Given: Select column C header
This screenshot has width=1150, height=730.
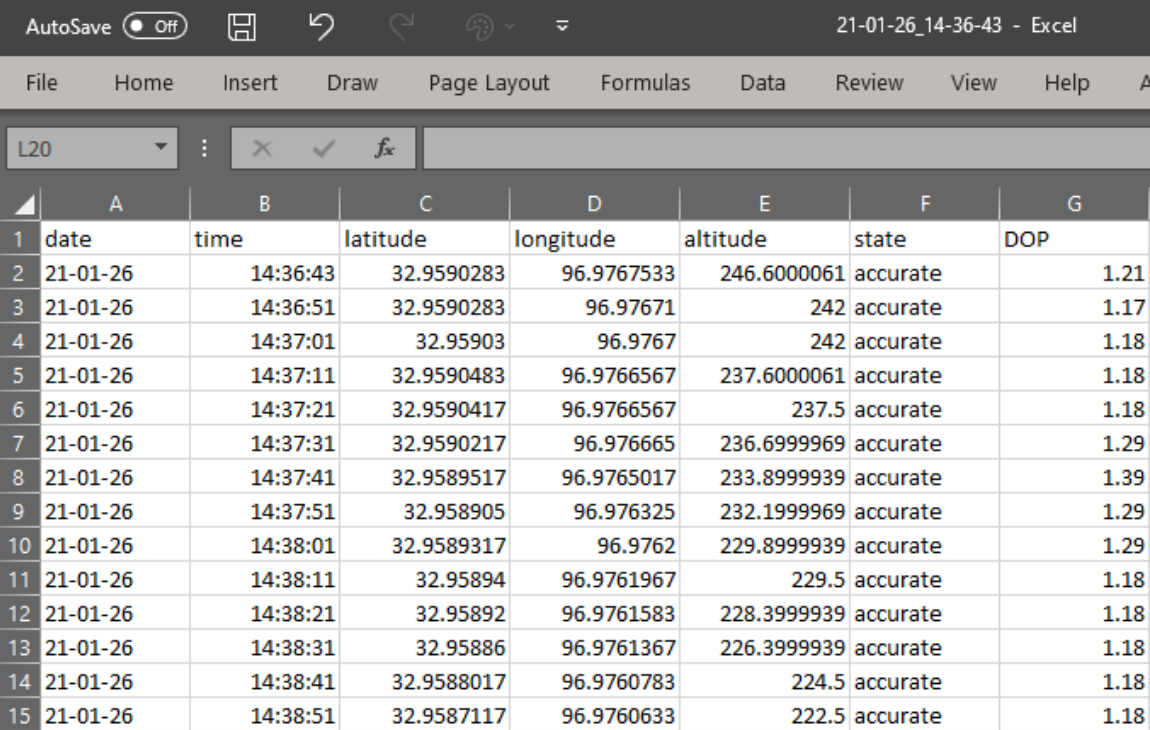Looking at the screenshot, I should click(x=424, y=206).
